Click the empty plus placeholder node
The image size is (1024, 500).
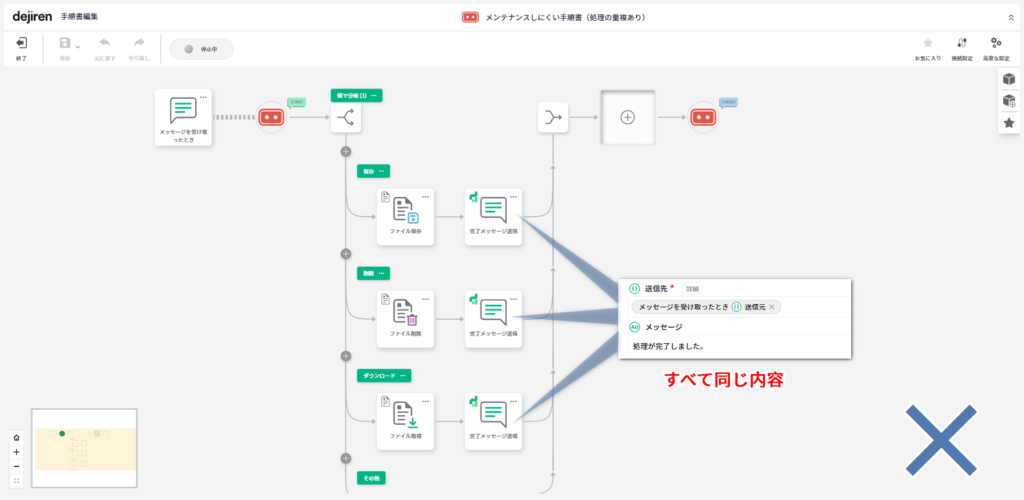(628, 117)
